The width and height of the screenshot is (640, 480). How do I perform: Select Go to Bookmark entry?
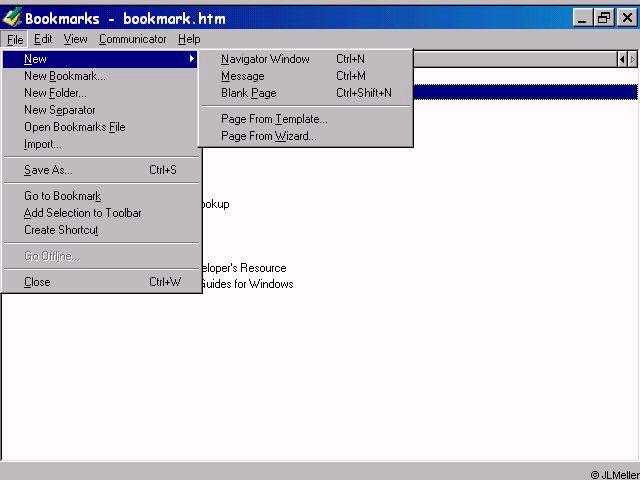click(x=100, y=196)
